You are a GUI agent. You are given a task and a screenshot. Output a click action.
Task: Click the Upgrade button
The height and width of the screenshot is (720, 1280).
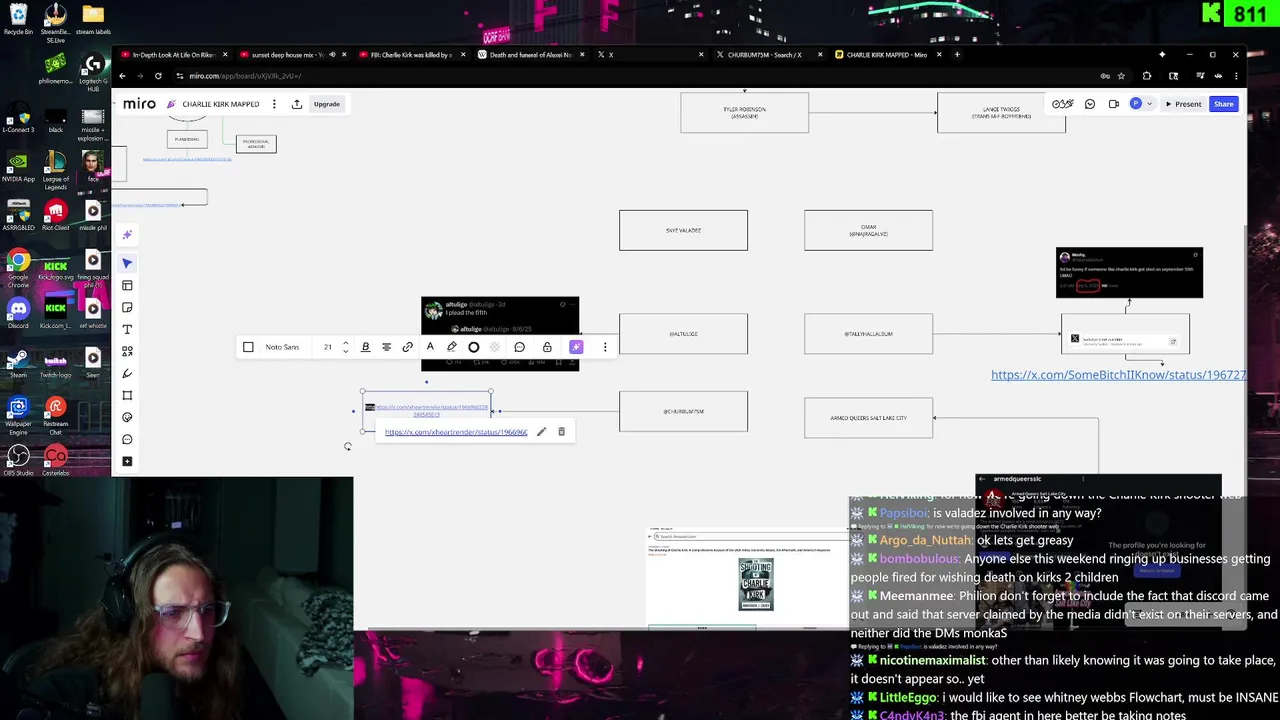[327, 104]
